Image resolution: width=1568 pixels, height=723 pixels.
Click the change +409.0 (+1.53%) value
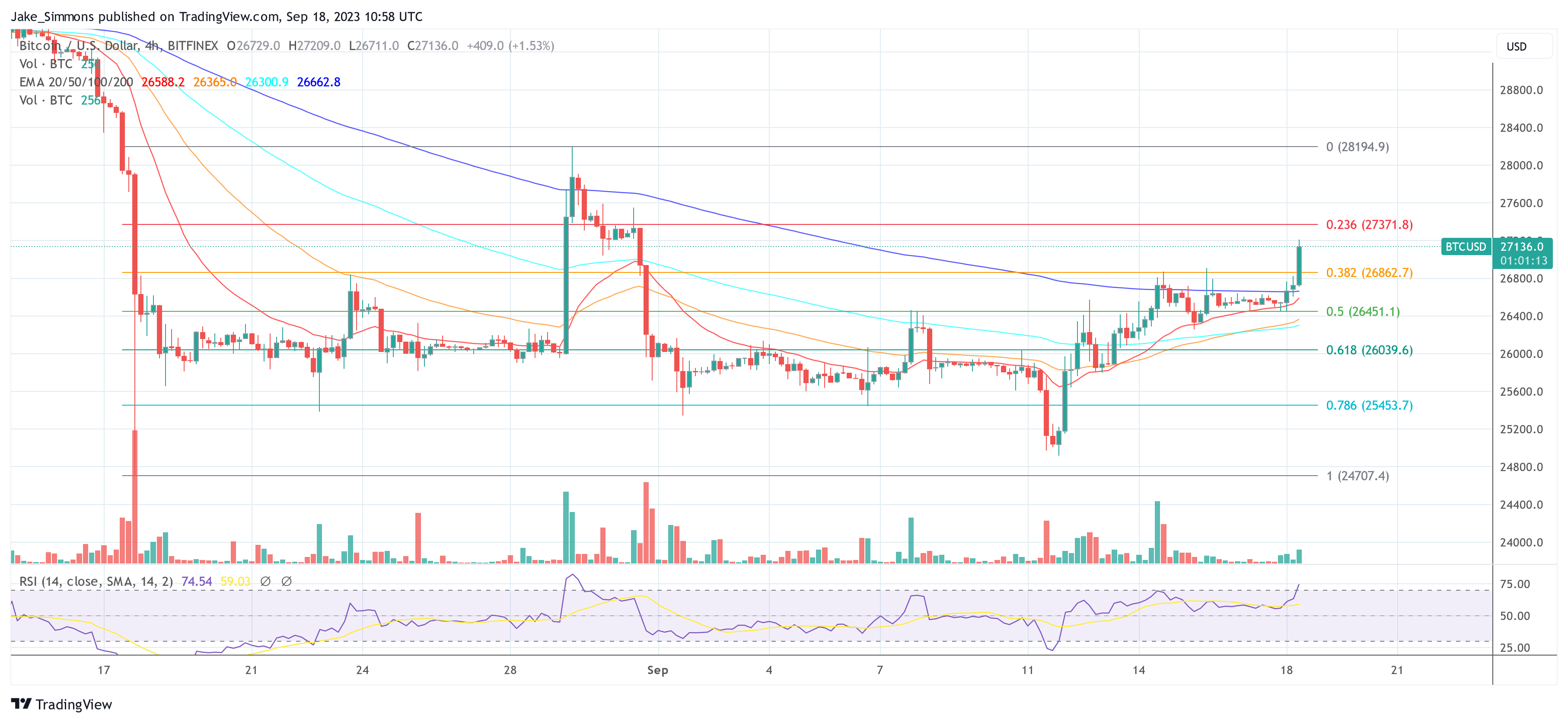click(510, 46)
